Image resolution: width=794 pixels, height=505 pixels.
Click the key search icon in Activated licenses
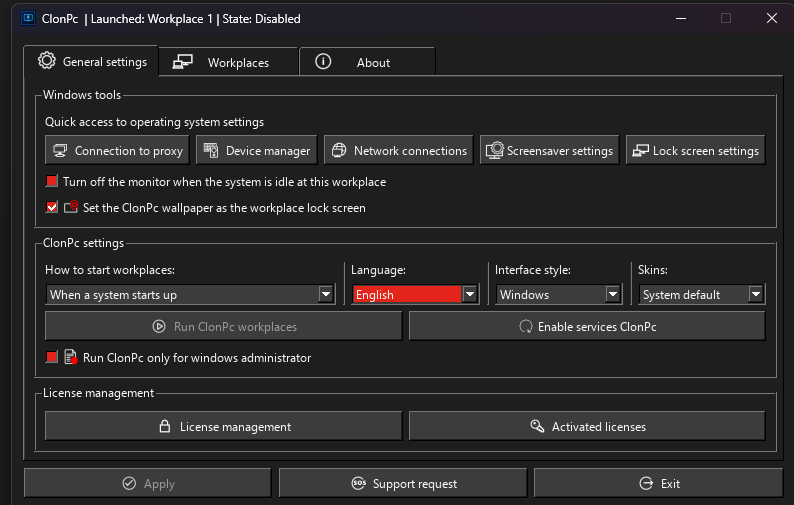[537, 426]
